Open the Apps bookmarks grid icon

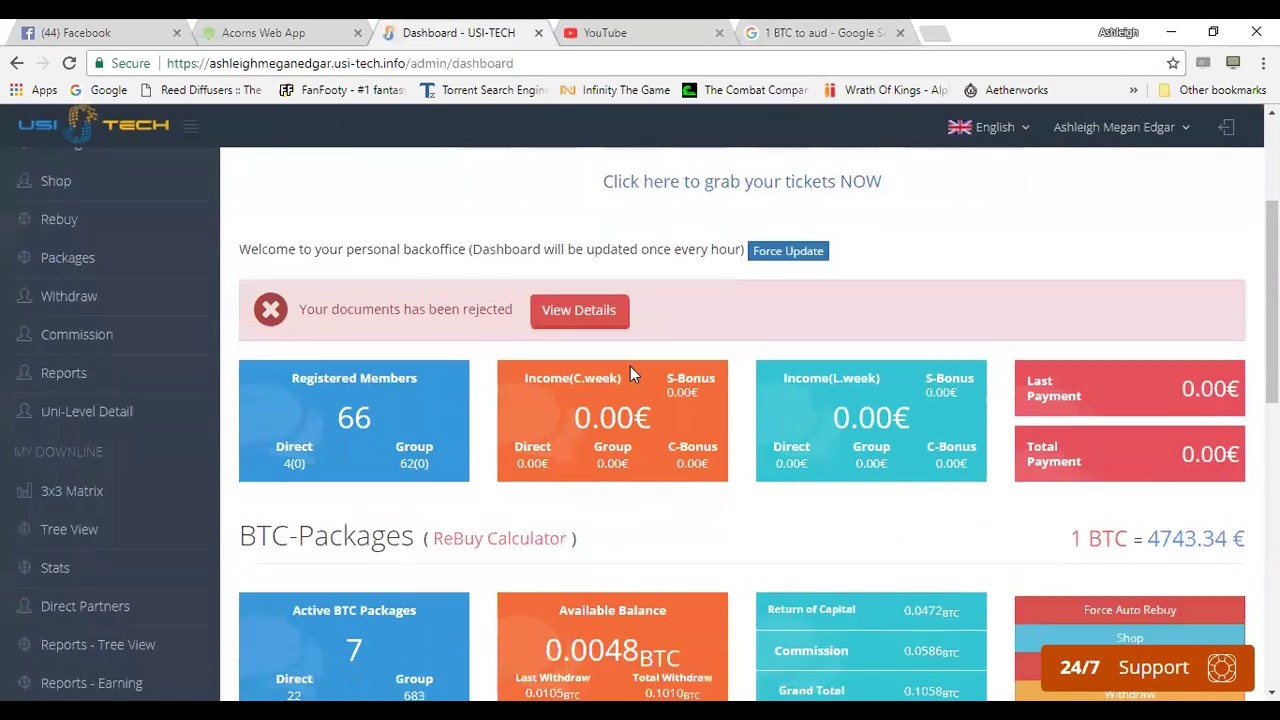coord(16,90)
